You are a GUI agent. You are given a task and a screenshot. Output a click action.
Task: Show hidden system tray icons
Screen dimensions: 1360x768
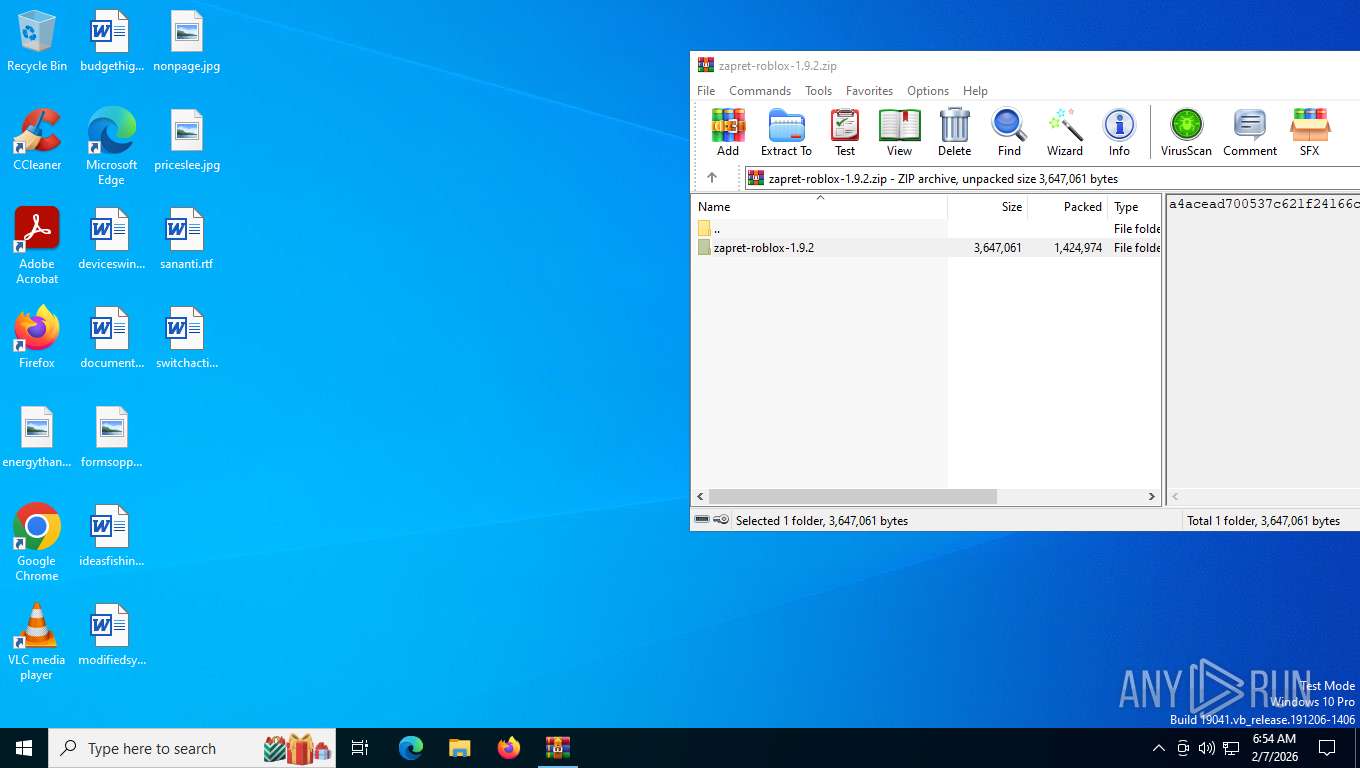tap(1159, 748)
